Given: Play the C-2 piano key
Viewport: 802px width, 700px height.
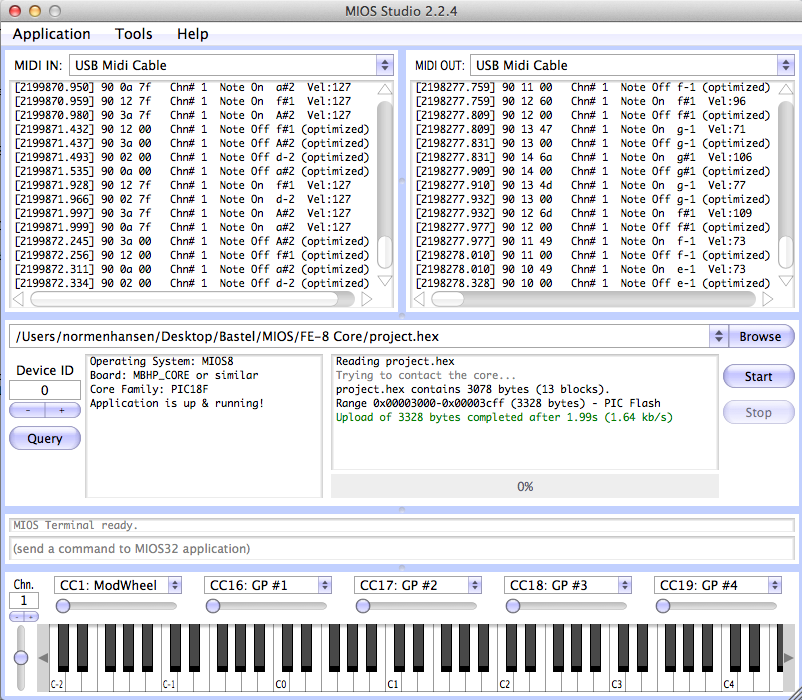Looking at the screenshot, I should [57, 682].
